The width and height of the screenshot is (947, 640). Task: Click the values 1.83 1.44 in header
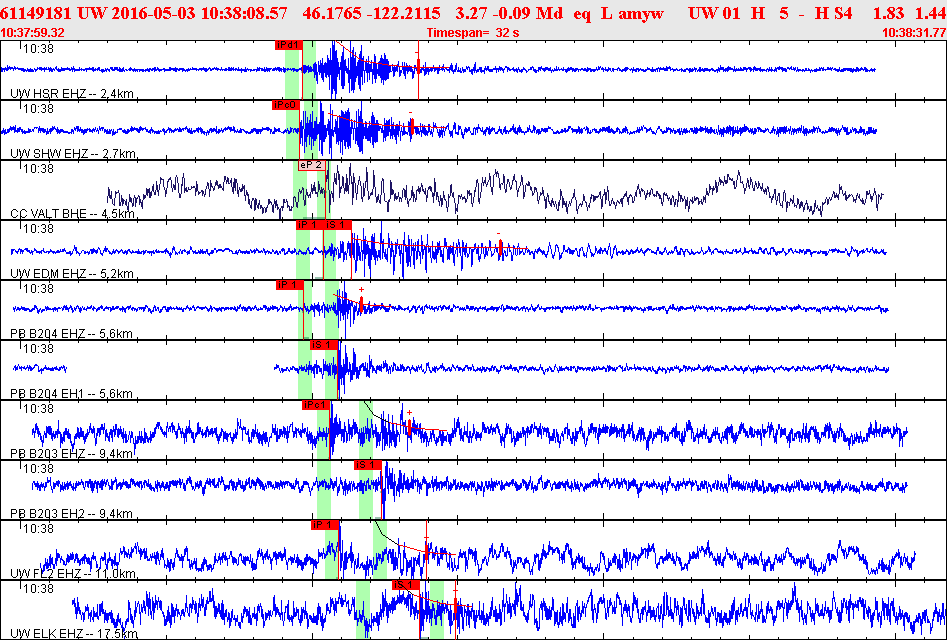pyautogui.click(x=908, y=13)
